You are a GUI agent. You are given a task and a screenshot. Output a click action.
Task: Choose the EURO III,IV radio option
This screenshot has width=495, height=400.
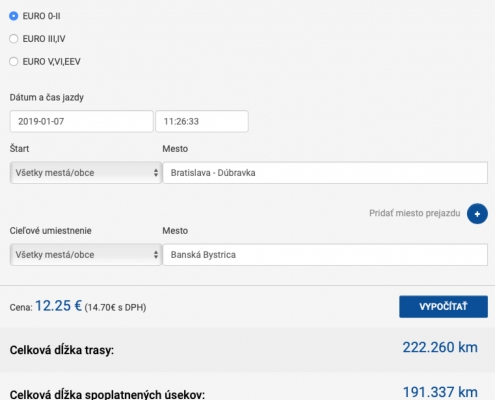point(14,39)
